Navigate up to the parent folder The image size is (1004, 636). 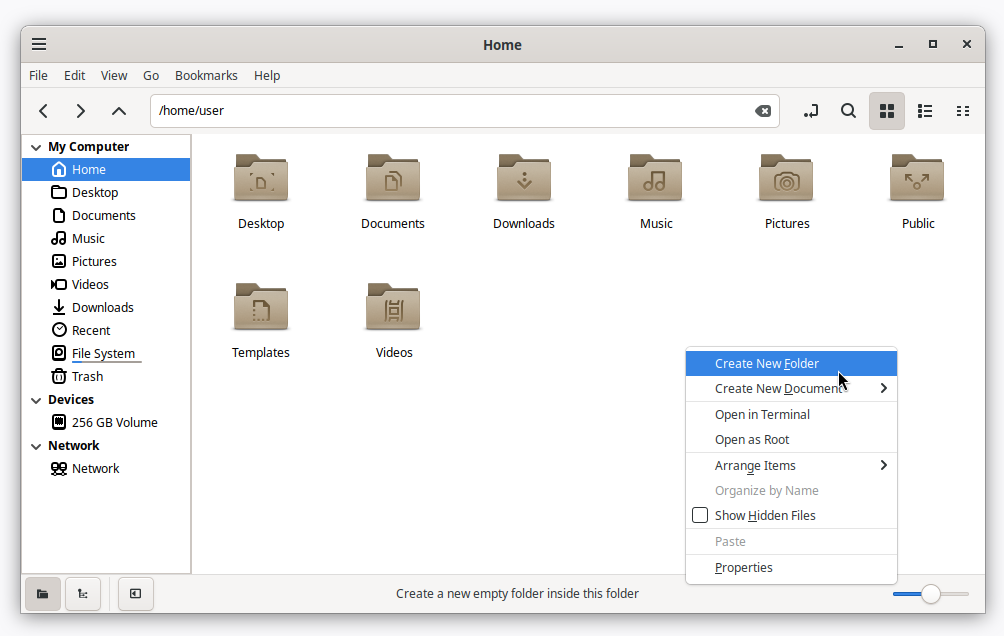pyautogui.click(x=118, y=111)
